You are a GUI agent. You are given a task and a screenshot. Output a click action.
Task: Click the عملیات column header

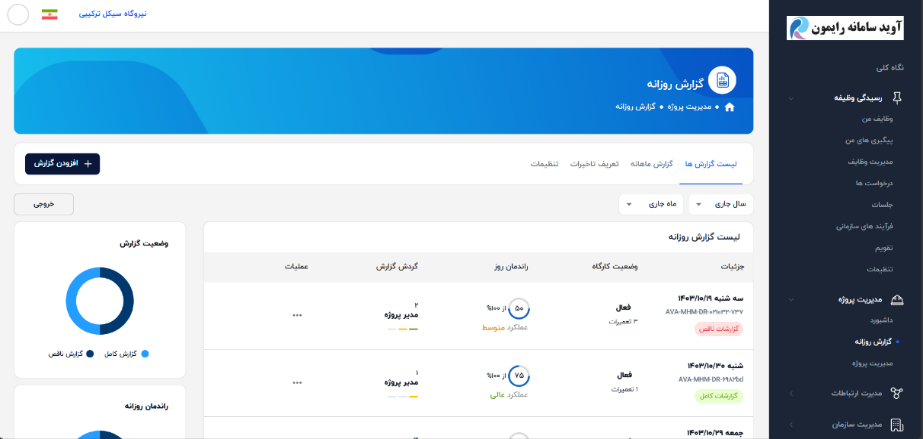click(297, 267)
